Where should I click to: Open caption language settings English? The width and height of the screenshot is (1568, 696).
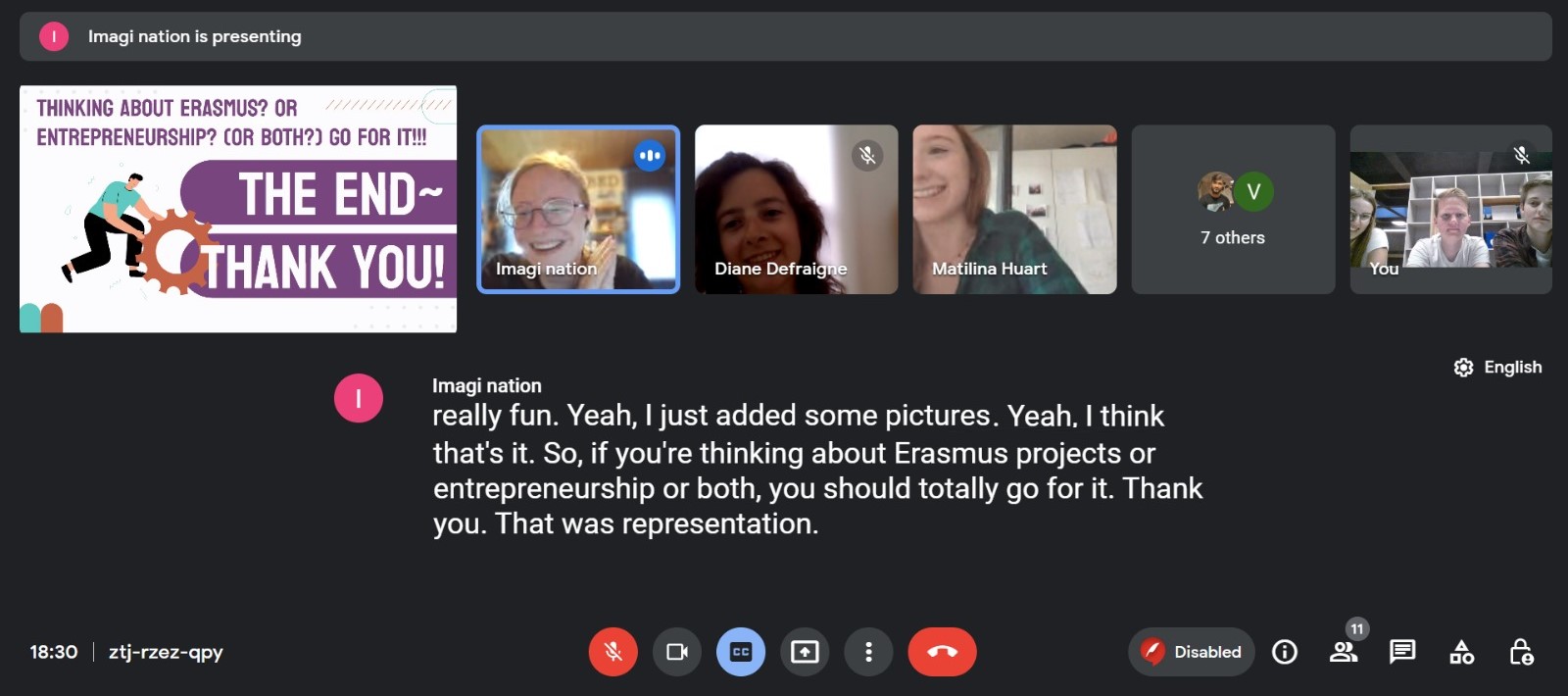coord(1497,368)
